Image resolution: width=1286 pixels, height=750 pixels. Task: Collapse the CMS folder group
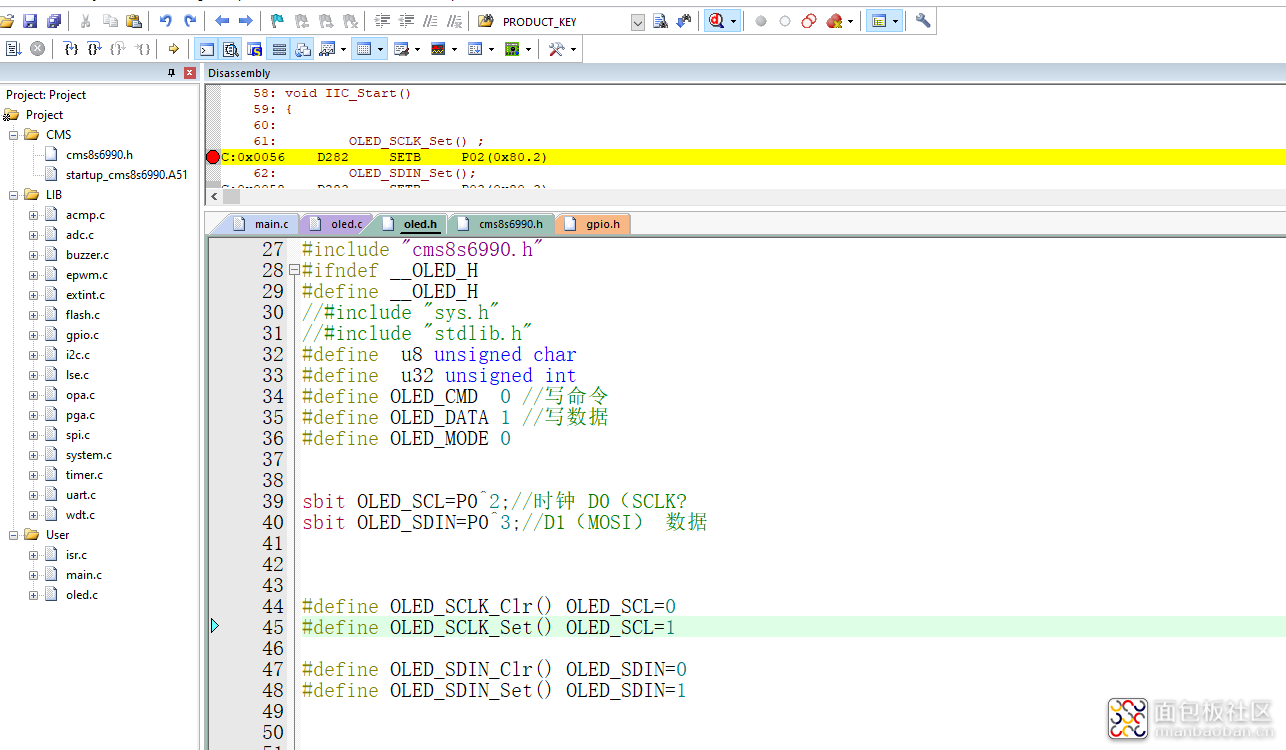tap(14, 135)
